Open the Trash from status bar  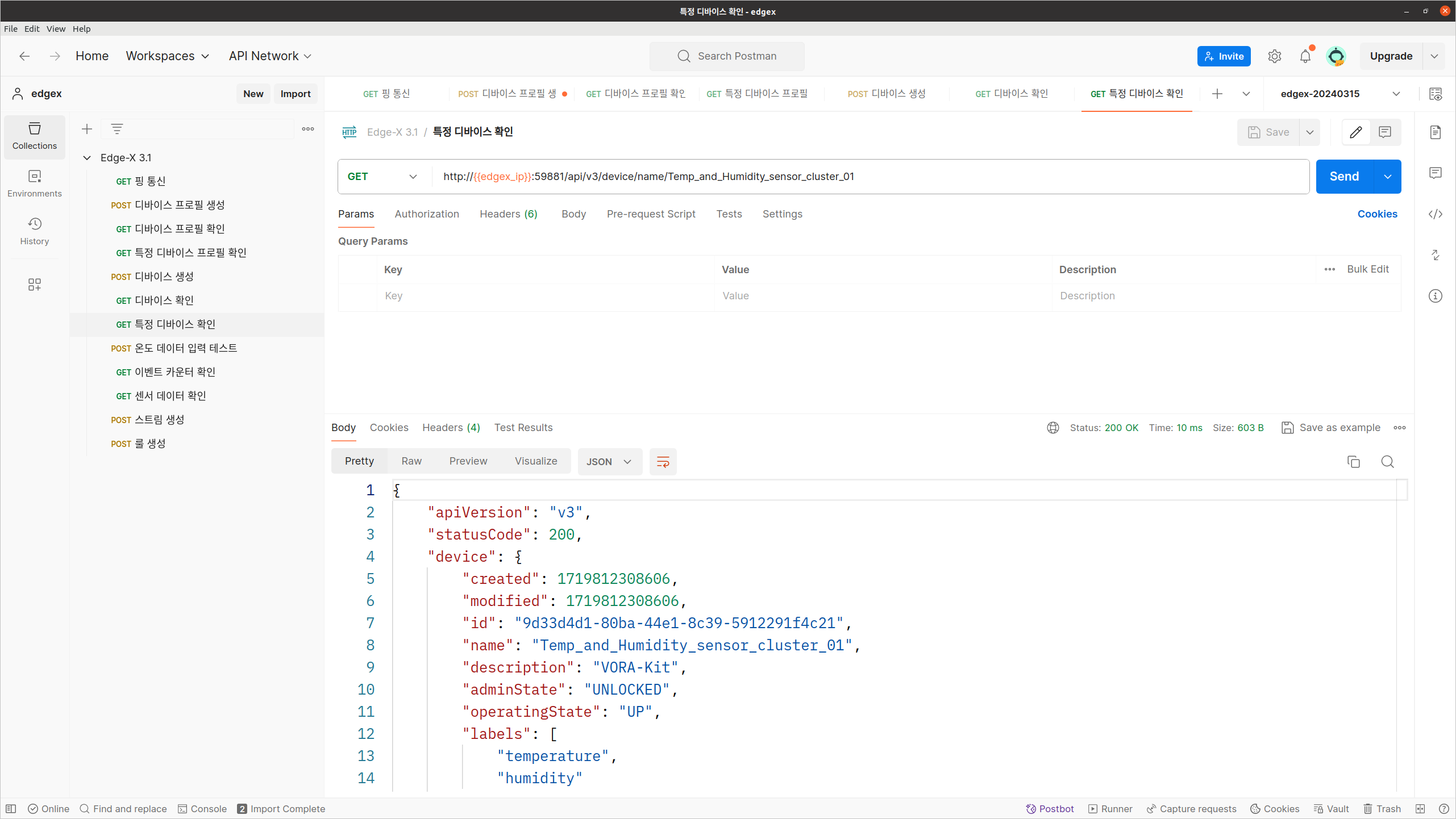(x=1382, y=809)
